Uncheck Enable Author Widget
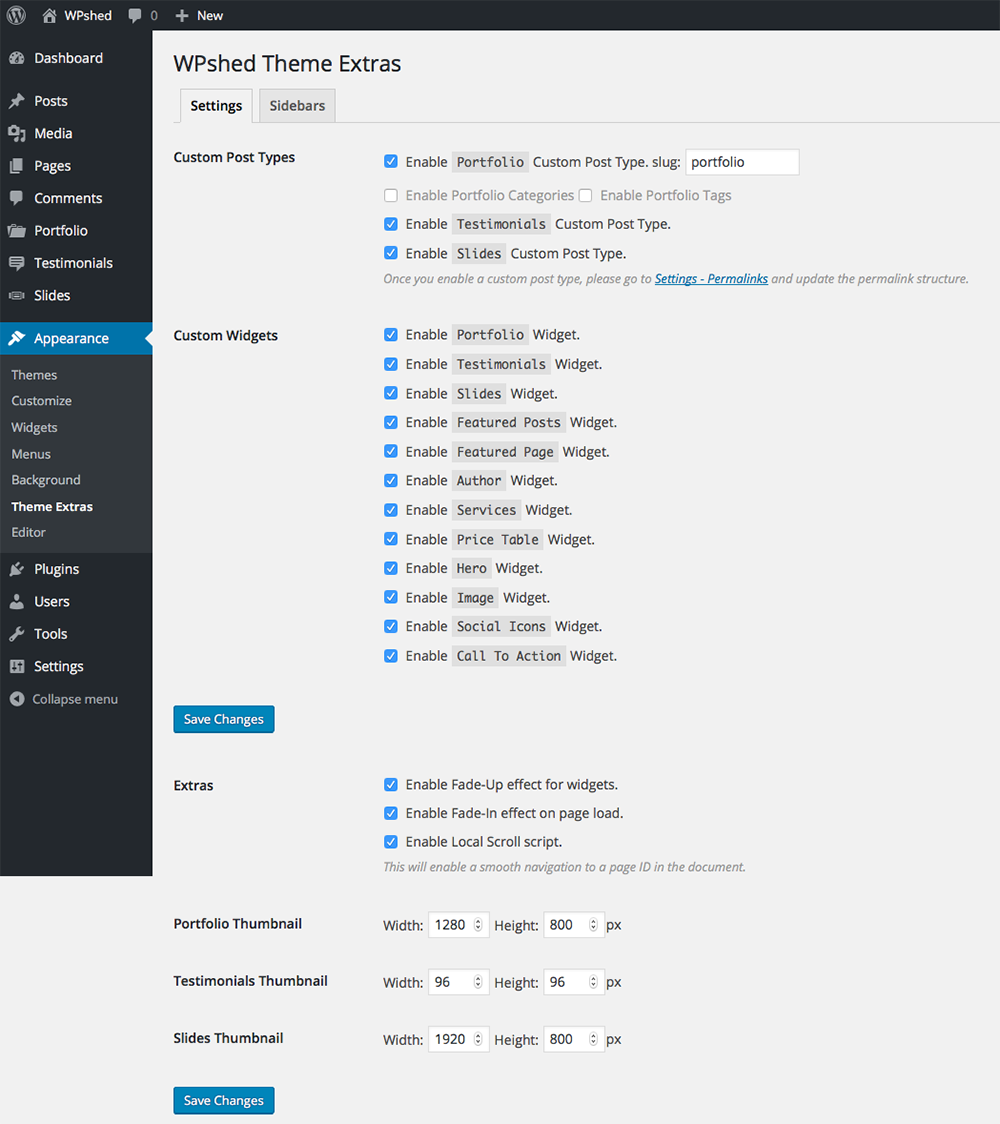 [x=391, y=480]
